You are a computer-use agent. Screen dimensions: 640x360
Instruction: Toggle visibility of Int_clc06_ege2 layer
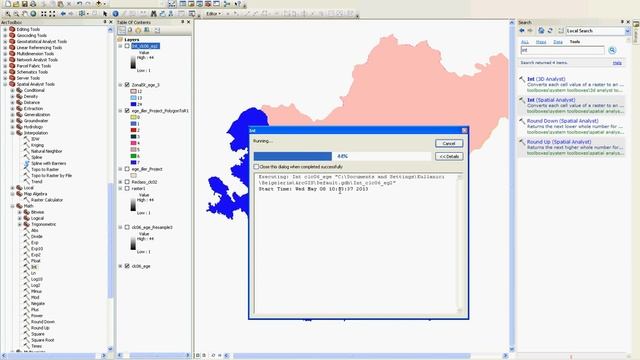tap(127, 46)
